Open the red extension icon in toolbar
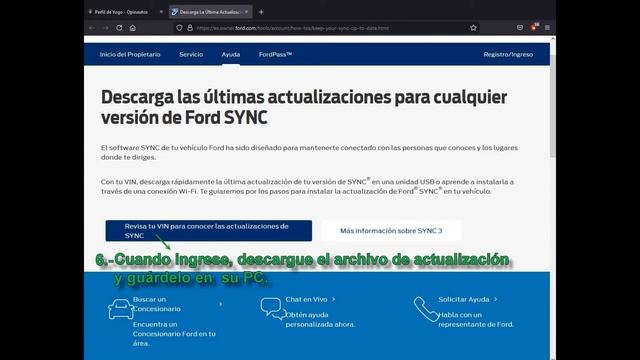 click(x=534, y=27)
